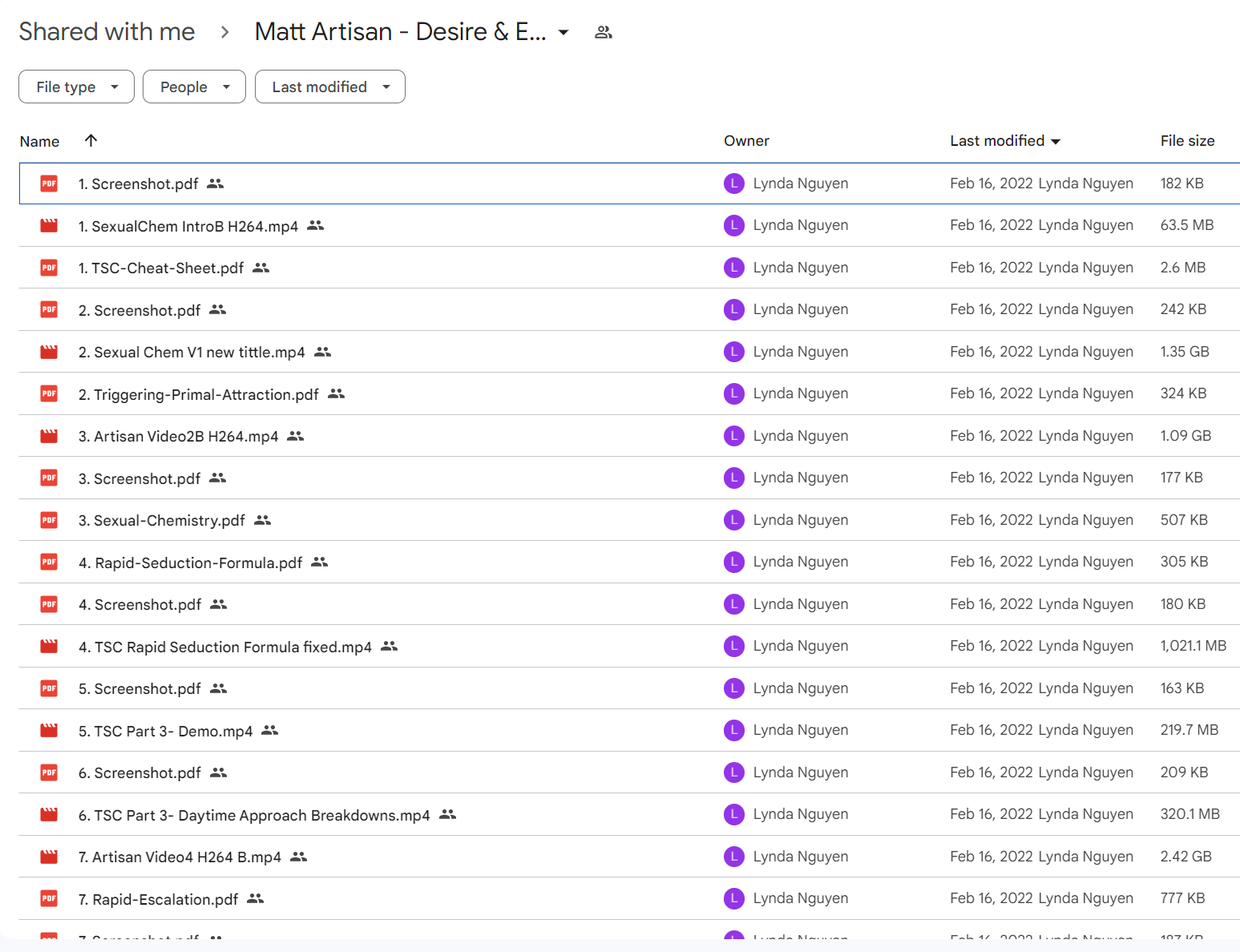This screenshot has height=952, width=1240.
Task: Click video icon of 6. TSC Part 3- Daytime Approach Breakdowns.mp4
Action: (49, 815)
